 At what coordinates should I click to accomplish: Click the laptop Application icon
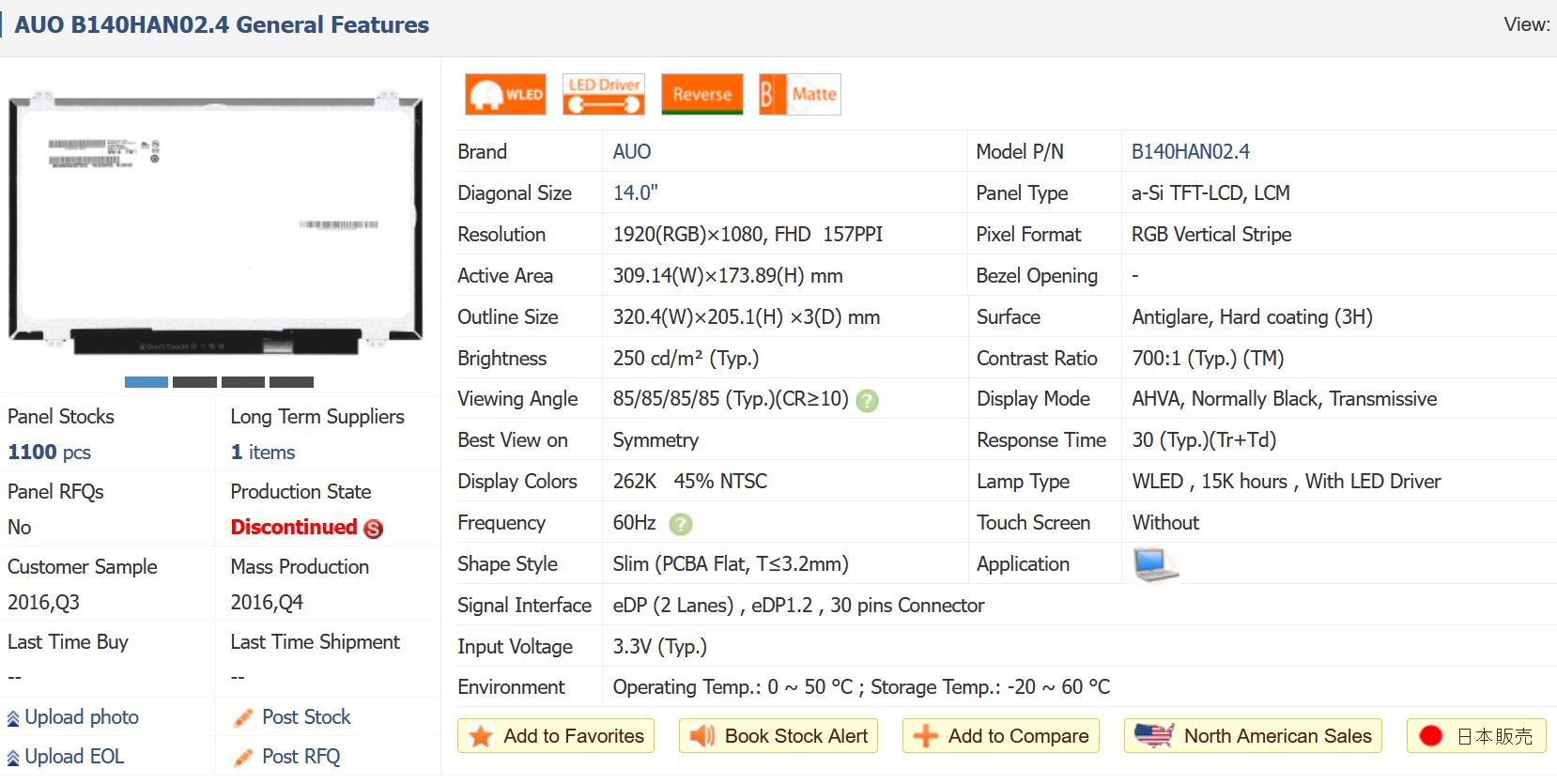tap(1156, 564)
